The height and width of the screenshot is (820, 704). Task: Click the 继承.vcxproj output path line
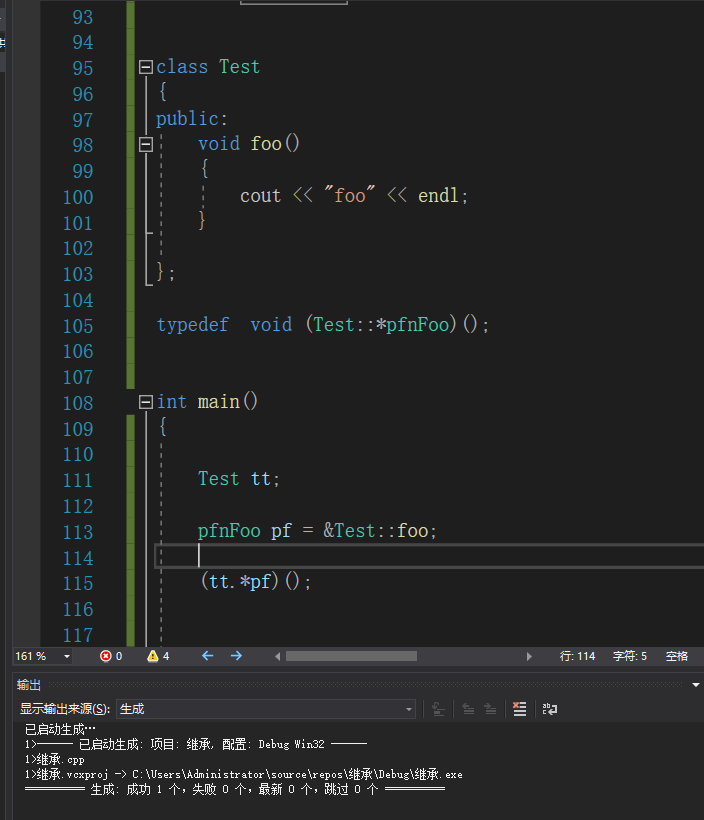pyautogui.click(x=244, y=775)
